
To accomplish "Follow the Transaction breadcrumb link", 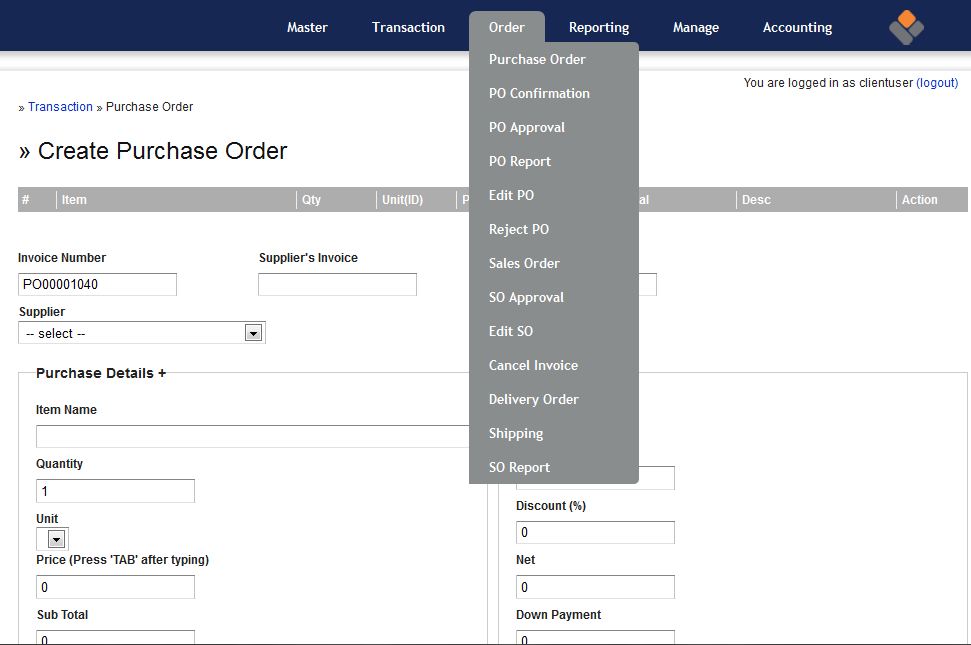I will (x=60, y=106).
